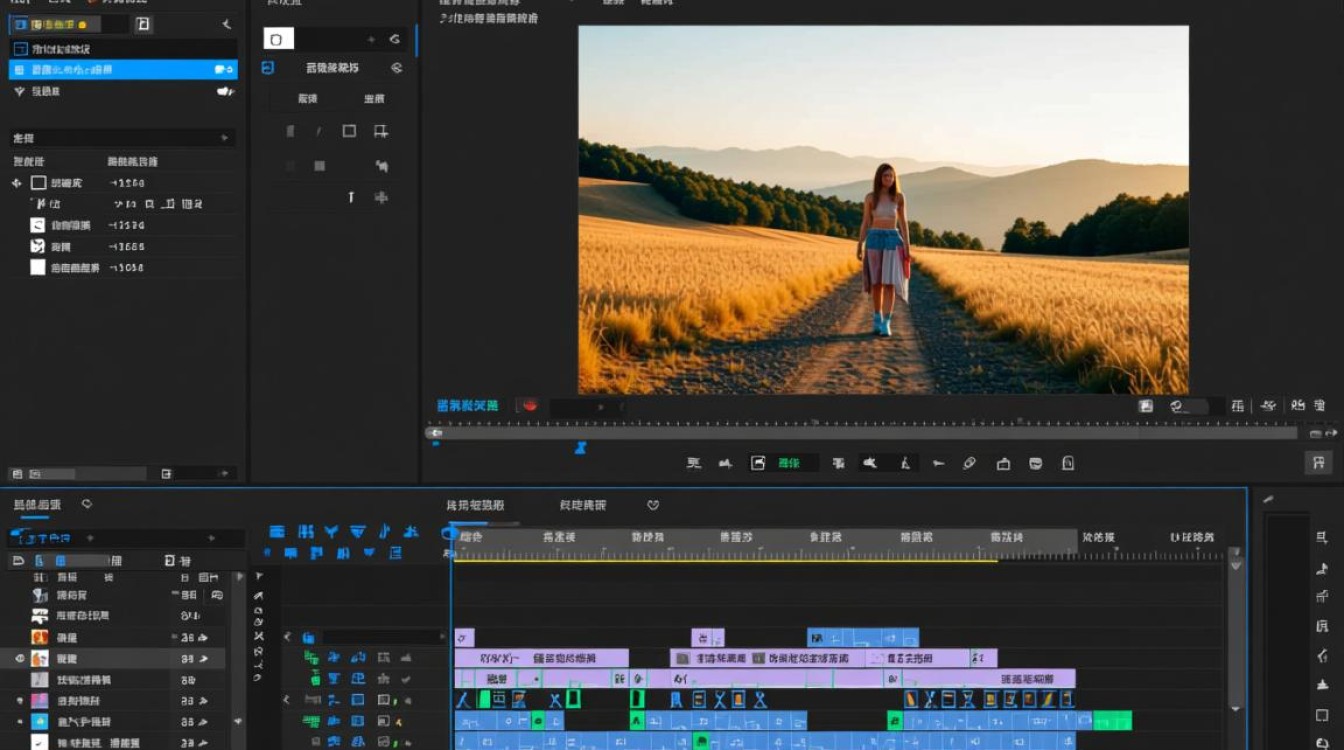Click the bottom icon in the right sidebar strip
Screen dimensions: 1344x750
pos(1322,742)
